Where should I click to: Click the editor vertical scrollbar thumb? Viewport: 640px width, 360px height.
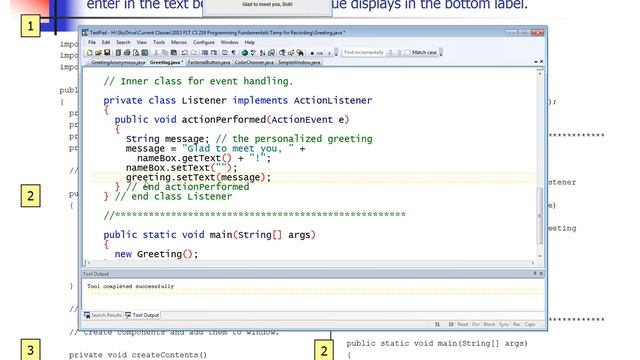(x=540, y=216)
